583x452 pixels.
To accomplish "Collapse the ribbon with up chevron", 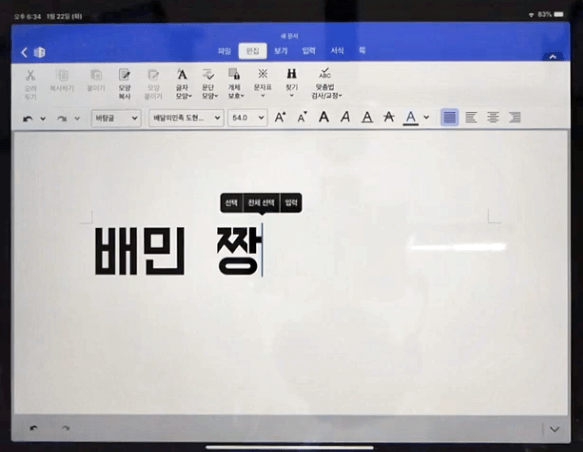I will (x=553, y=57).
